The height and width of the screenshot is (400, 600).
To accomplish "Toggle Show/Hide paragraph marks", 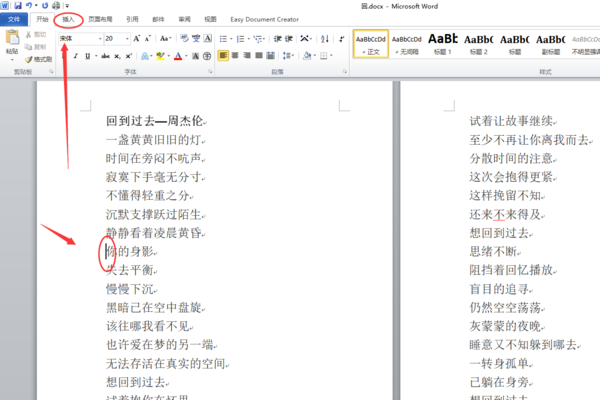I will click(x=341, y=39).
